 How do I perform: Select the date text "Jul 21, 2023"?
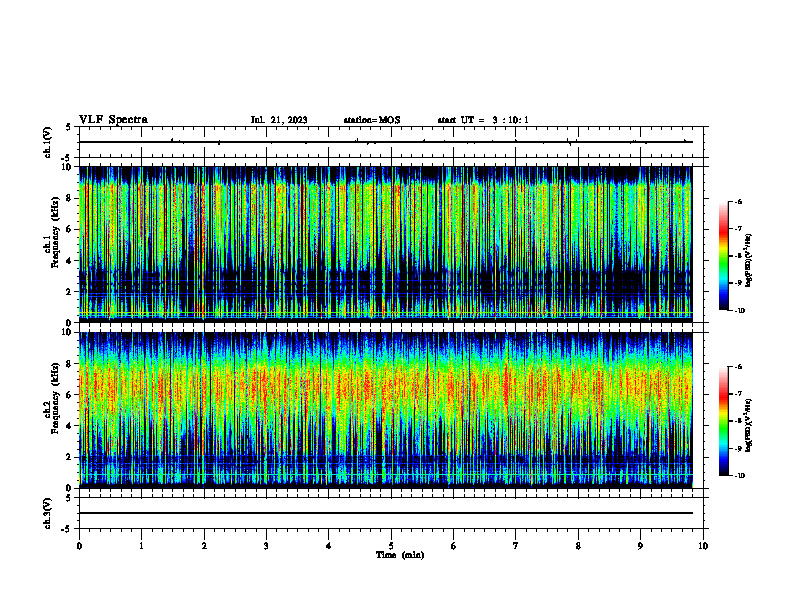pyautogui.click(x=279, y=120)
